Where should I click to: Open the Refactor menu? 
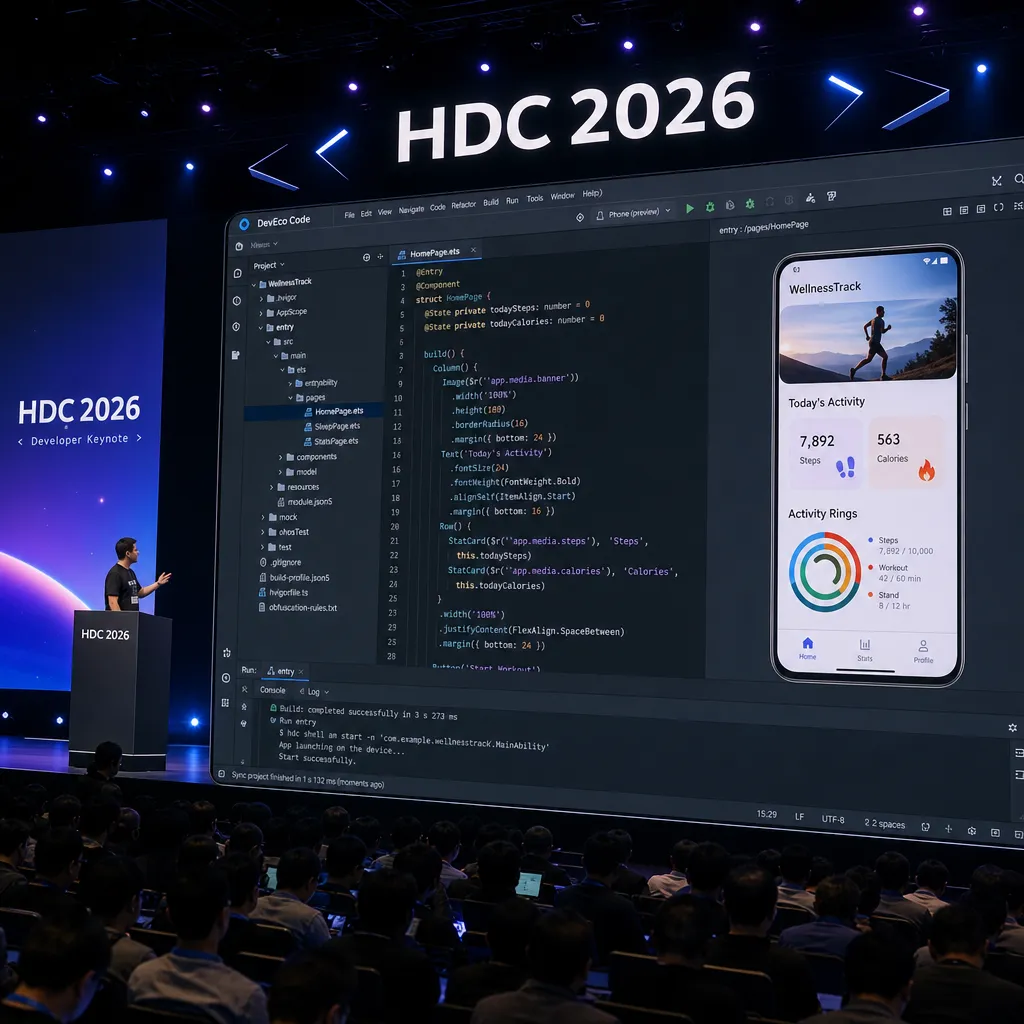point(464,205)
